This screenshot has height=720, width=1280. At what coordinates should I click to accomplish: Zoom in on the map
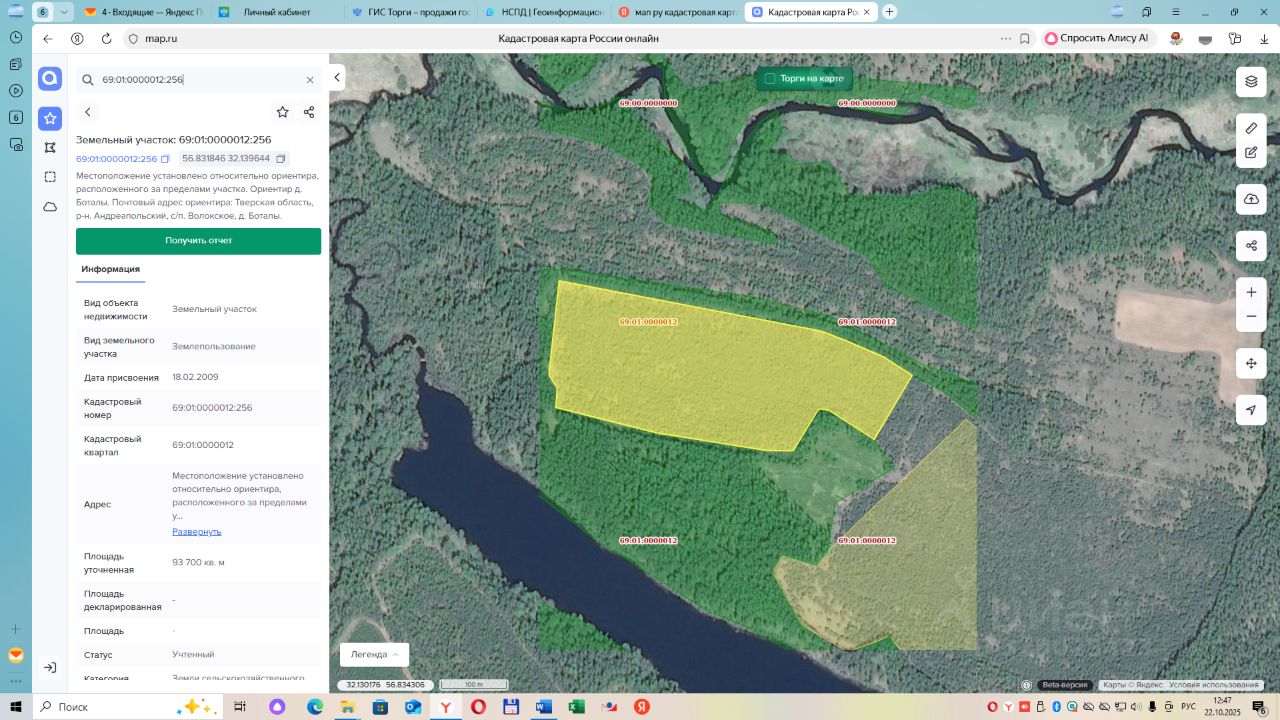[x=1251, y=292]
